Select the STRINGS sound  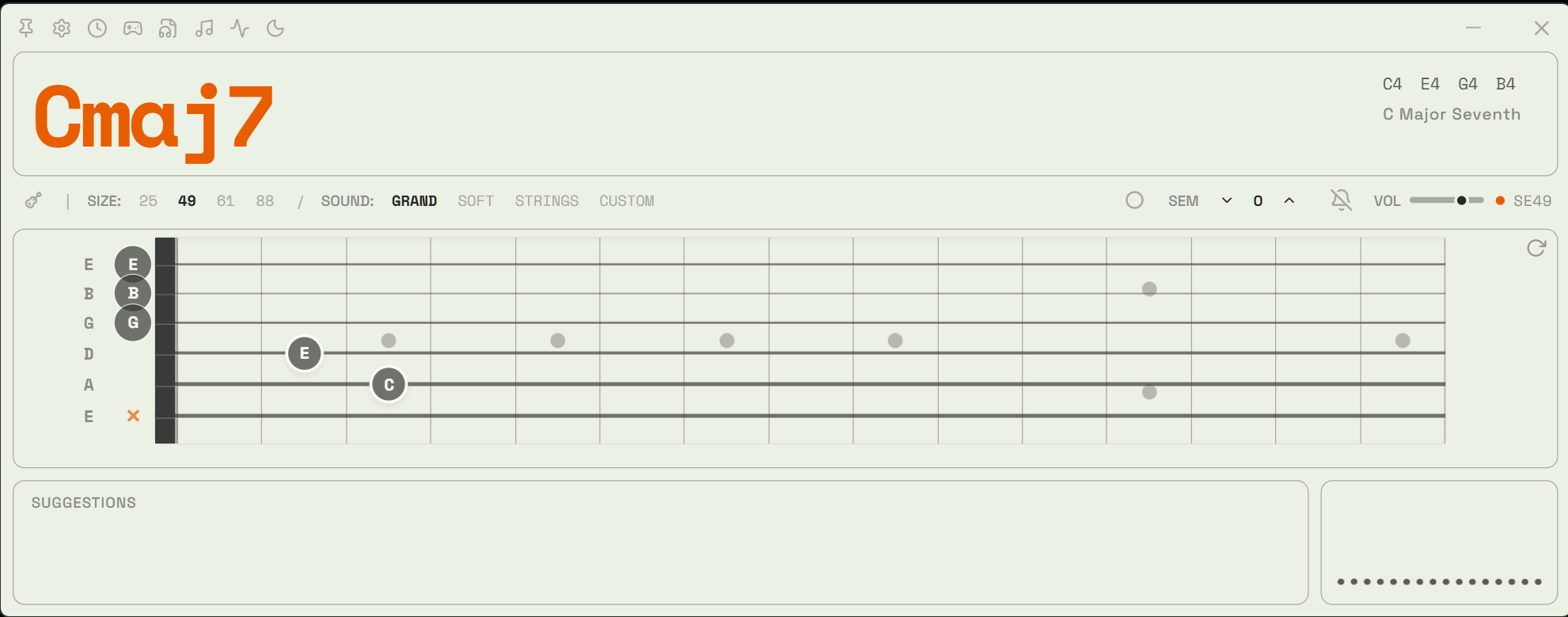click(x=546, y=200)
